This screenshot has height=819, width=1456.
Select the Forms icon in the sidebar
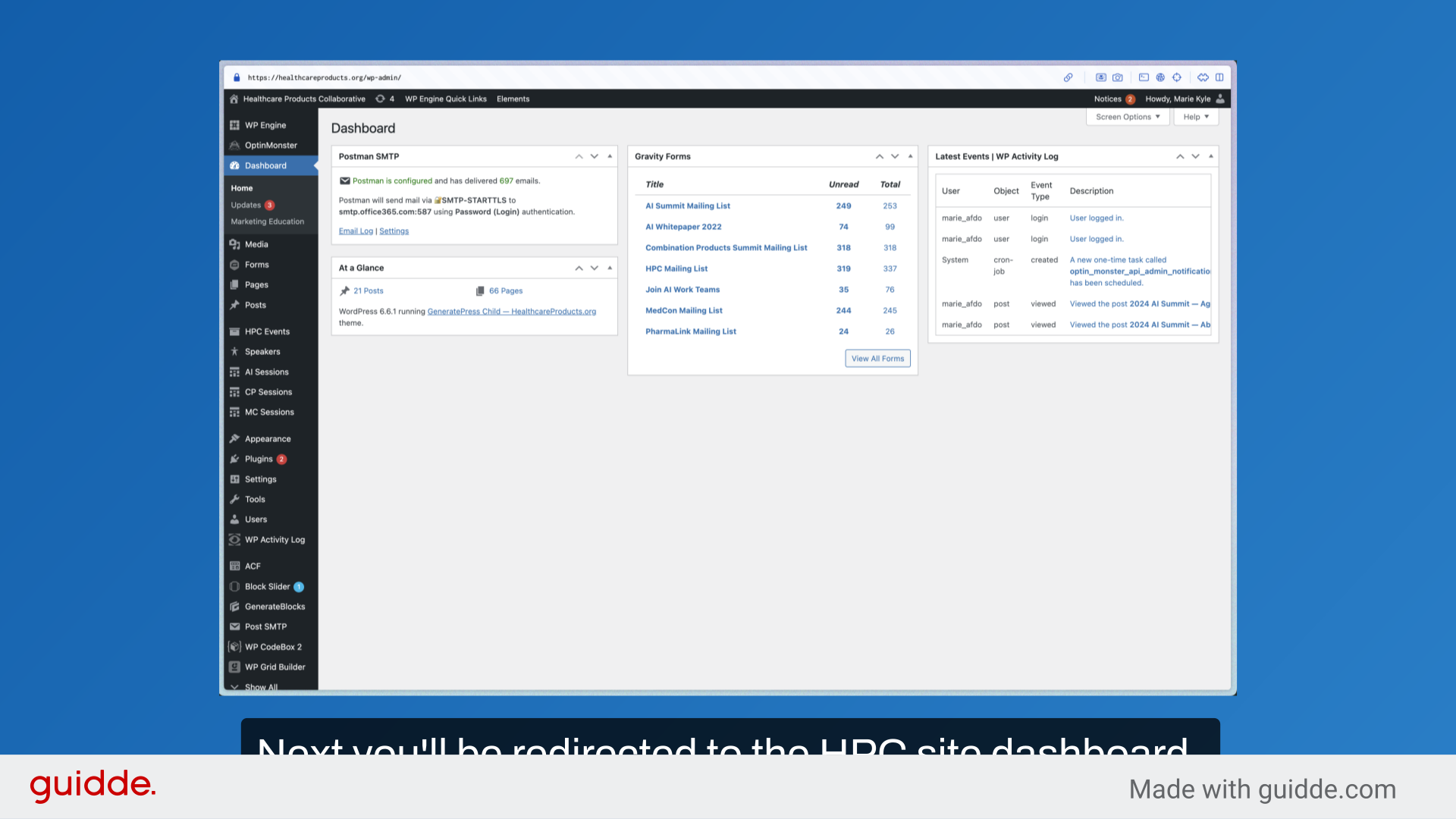(235, 264)
